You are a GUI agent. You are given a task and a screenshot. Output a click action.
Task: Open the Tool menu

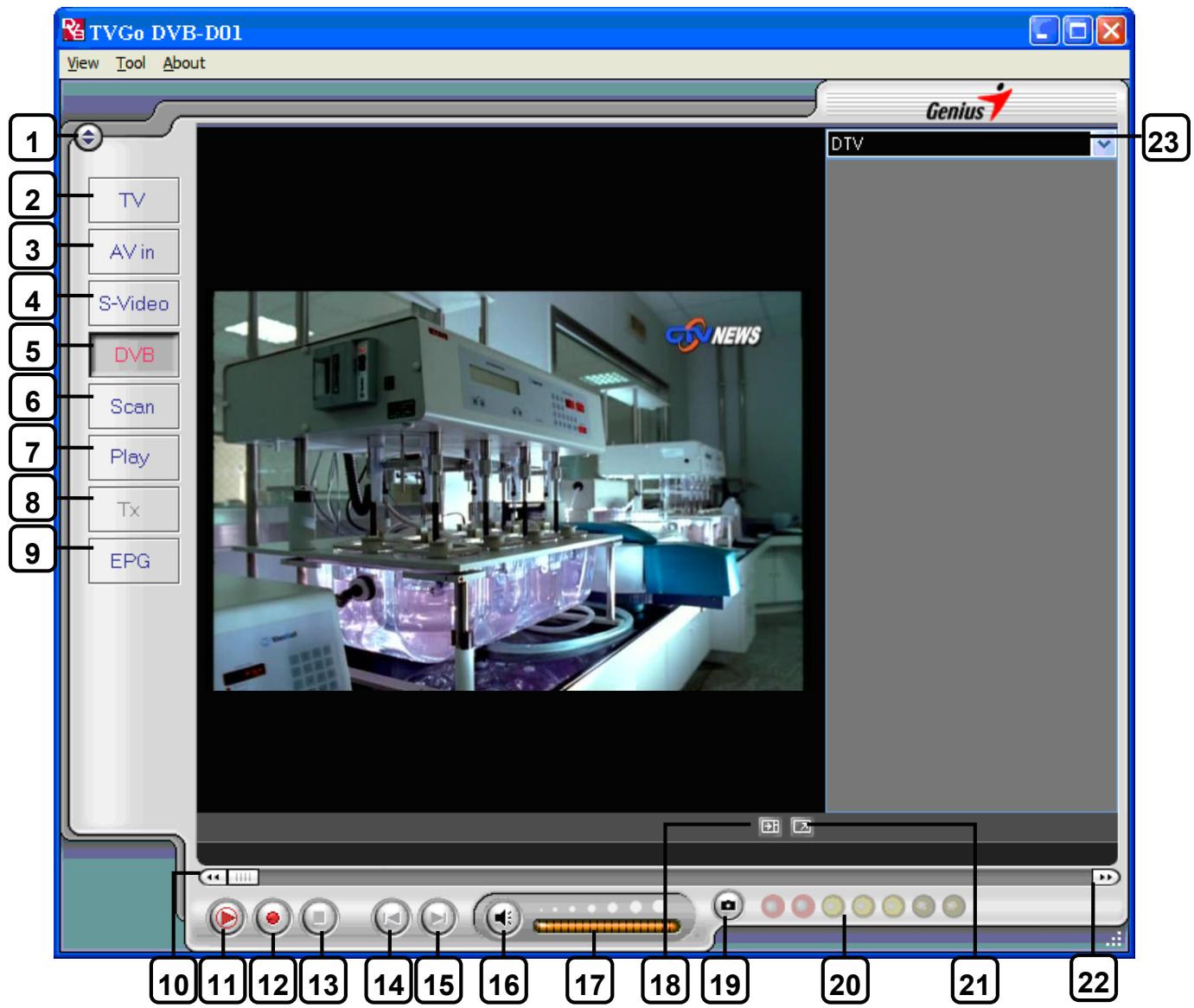coord(131,63)
